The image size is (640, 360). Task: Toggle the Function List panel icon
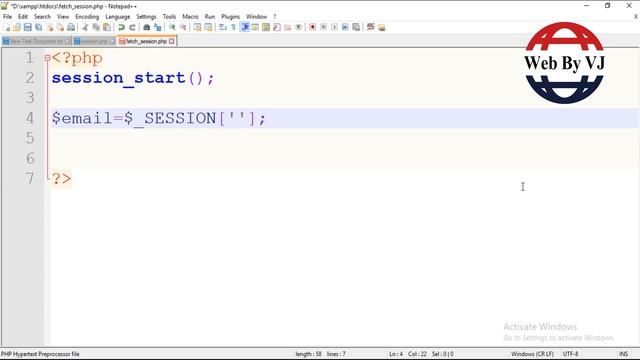tap(277, 27)
